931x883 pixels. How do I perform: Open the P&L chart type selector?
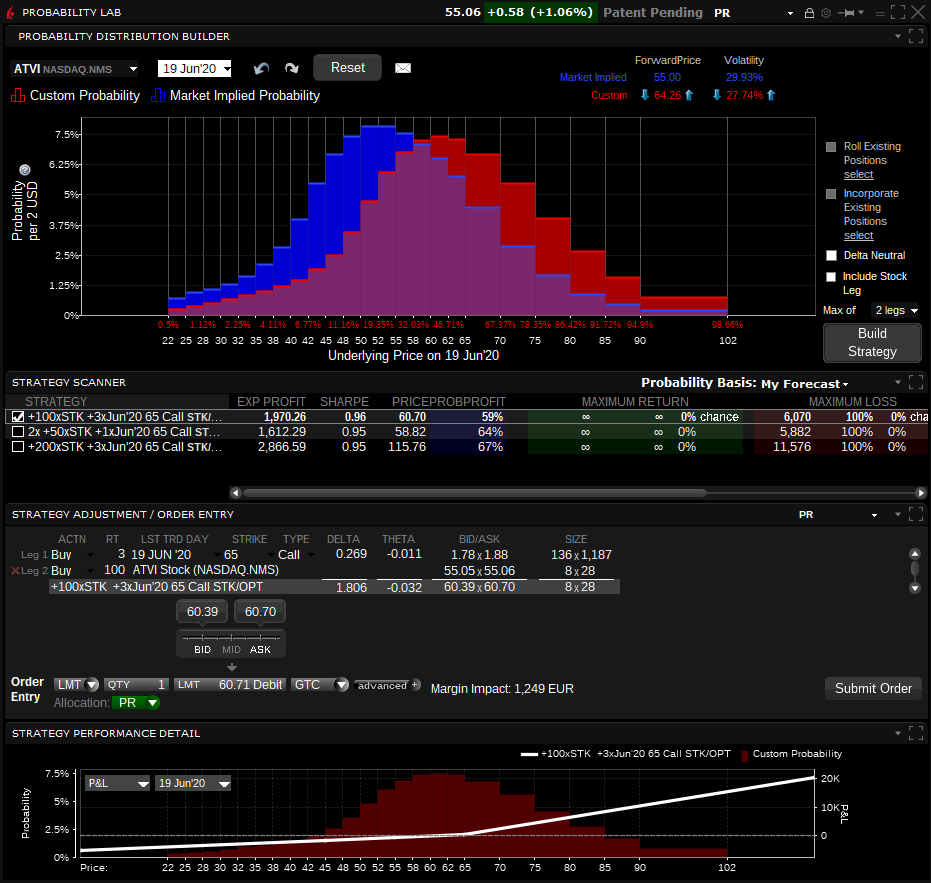tap(118, 783)
